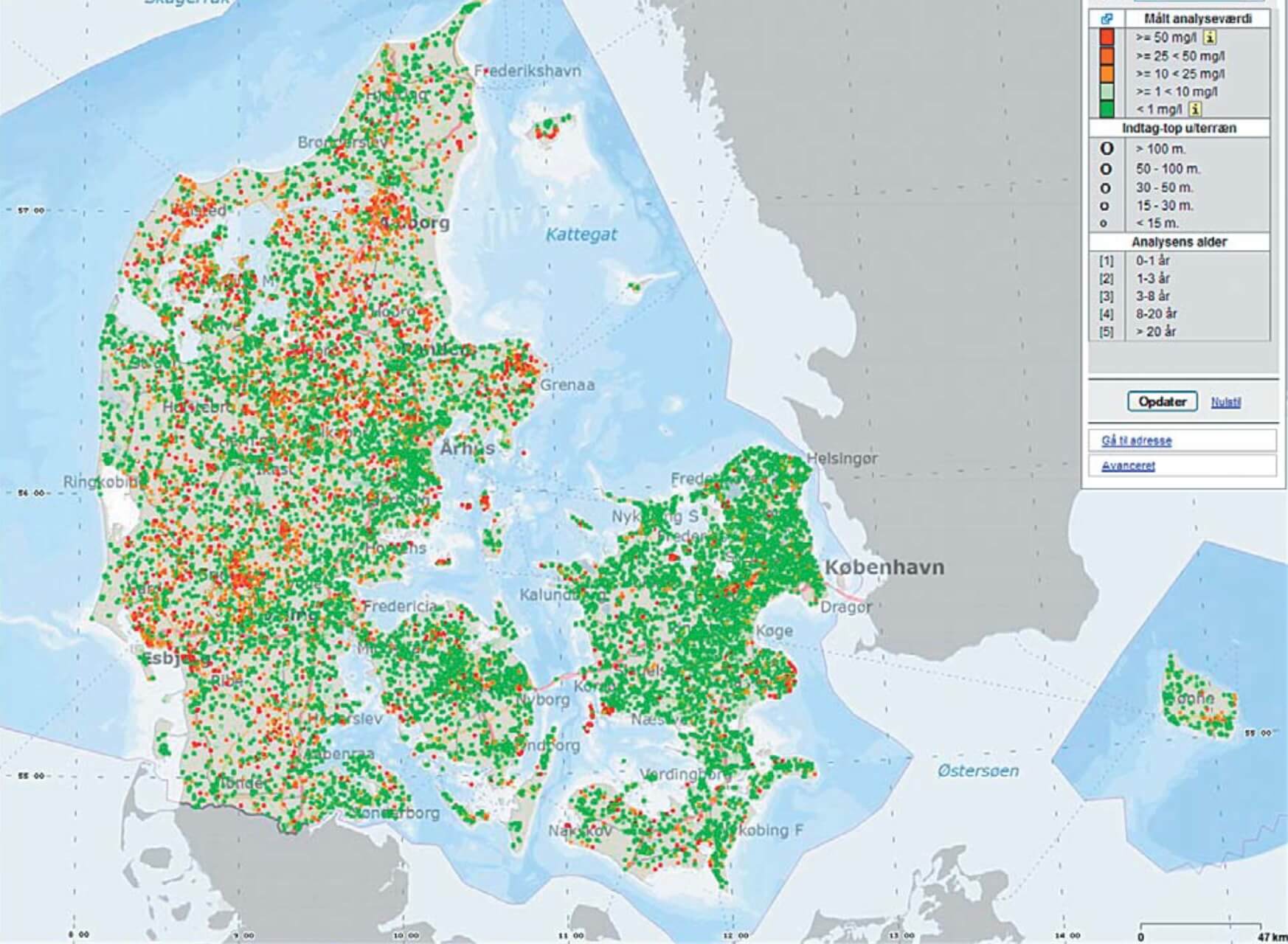Click the Indtag-top u/terræn legend header

1179,128
